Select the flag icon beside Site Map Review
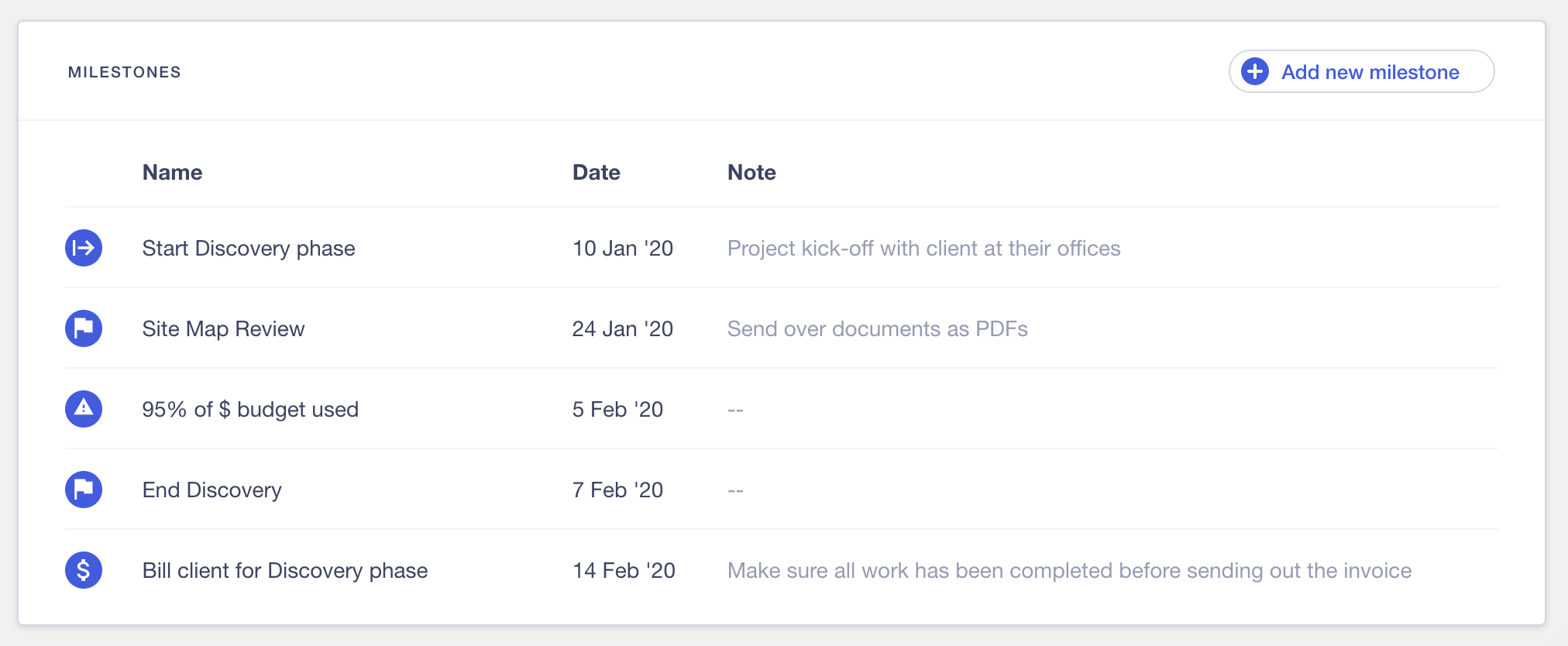 tap(84, 328)
